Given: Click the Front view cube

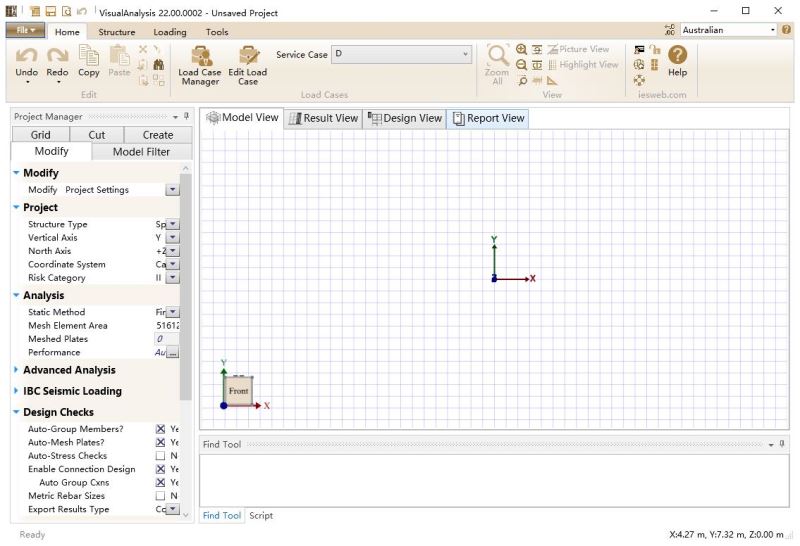Looking at the screenshot, I should point(238,391).
